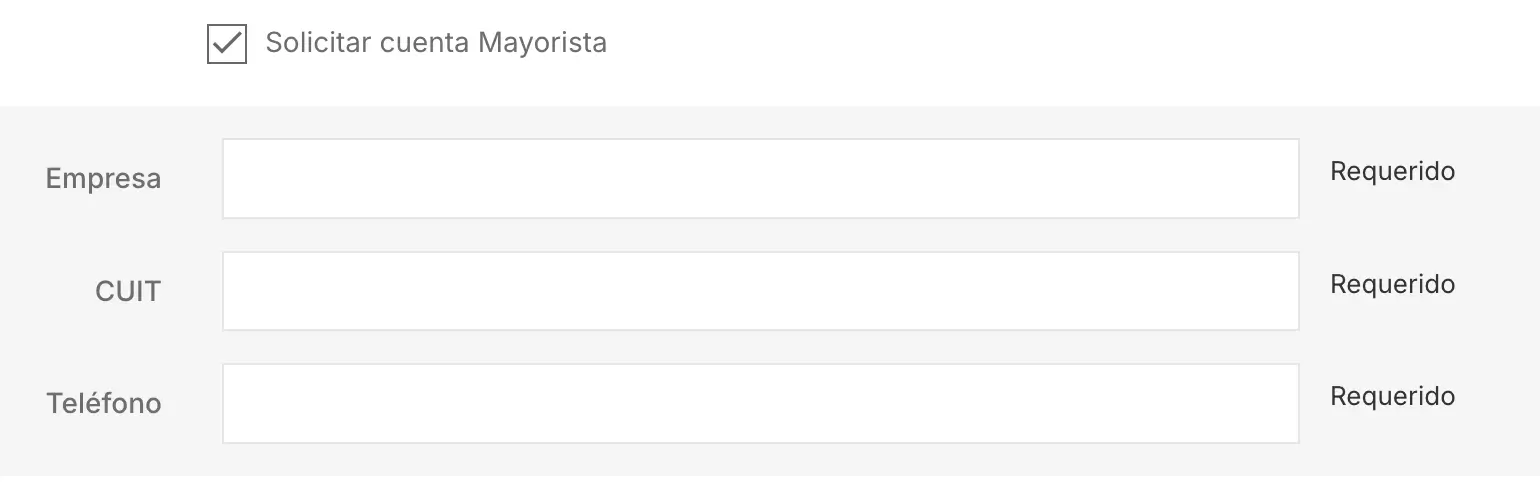Uncheck the Solicitar cuenta Mayorista checkbox
Image resolution: width=1540 pixels, height=496 pixels.
227,45
